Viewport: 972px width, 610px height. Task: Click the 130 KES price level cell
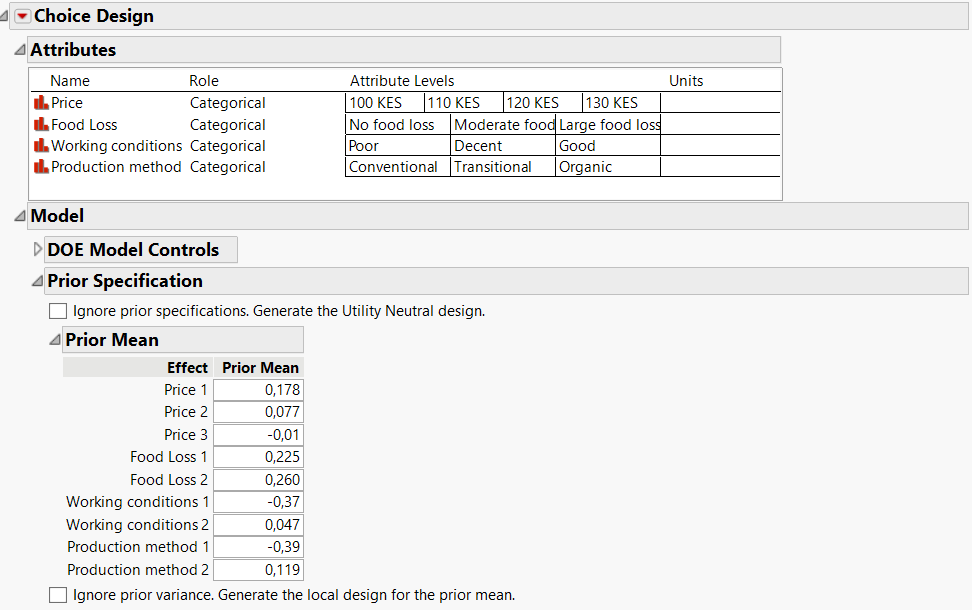coord(620,103)
